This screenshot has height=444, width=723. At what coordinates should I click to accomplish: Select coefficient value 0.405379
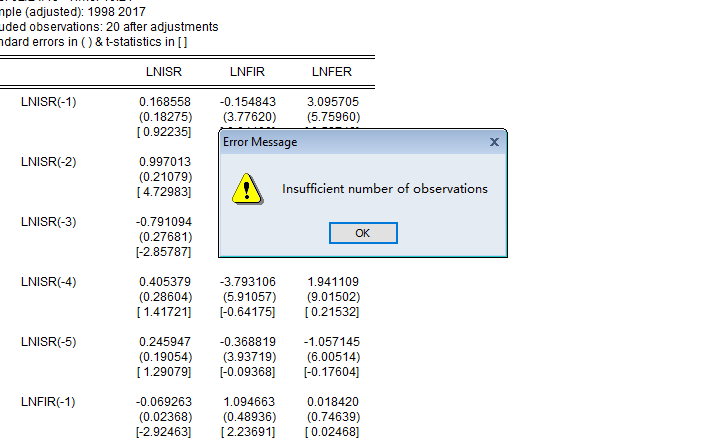point(165,282)
